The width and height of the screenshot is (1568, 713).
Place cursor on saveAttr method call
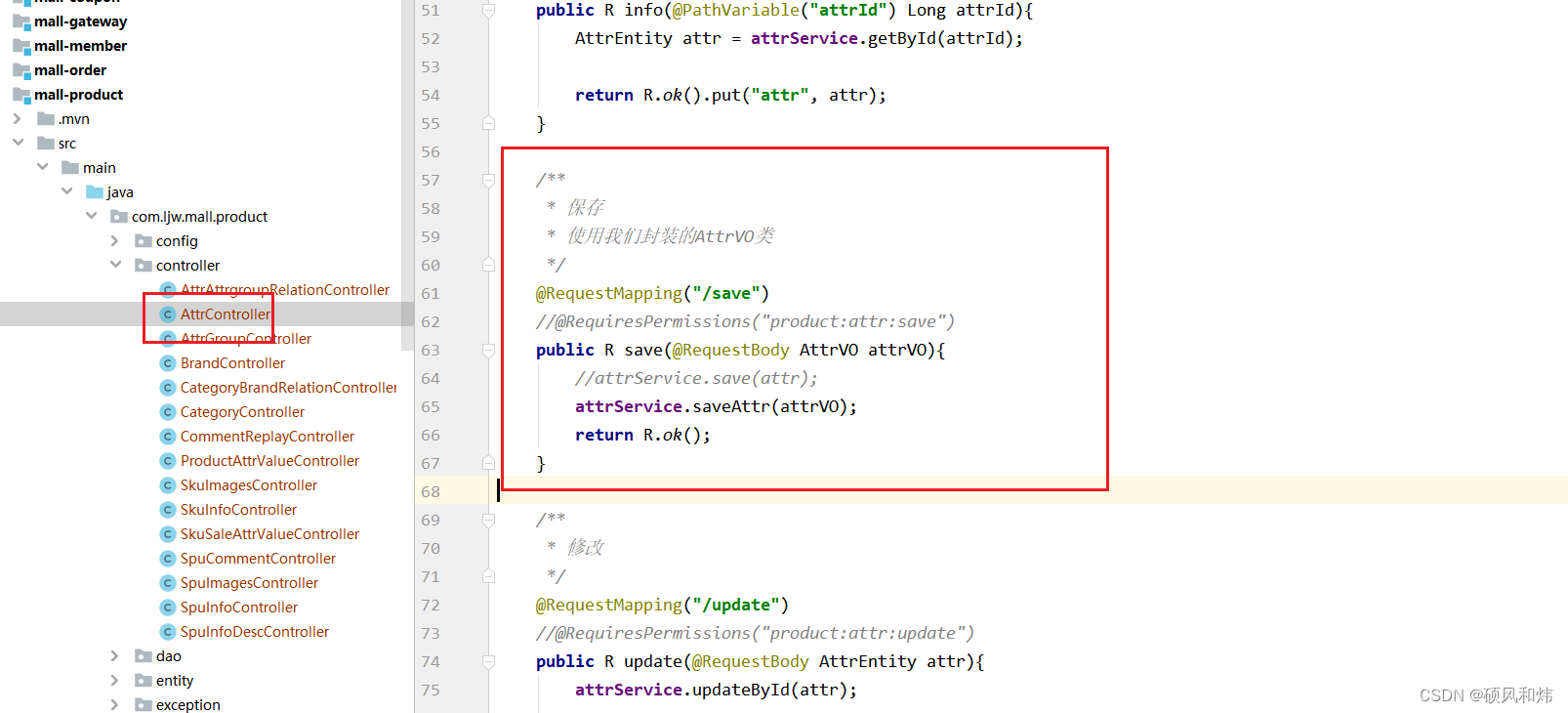click(731, 406)
